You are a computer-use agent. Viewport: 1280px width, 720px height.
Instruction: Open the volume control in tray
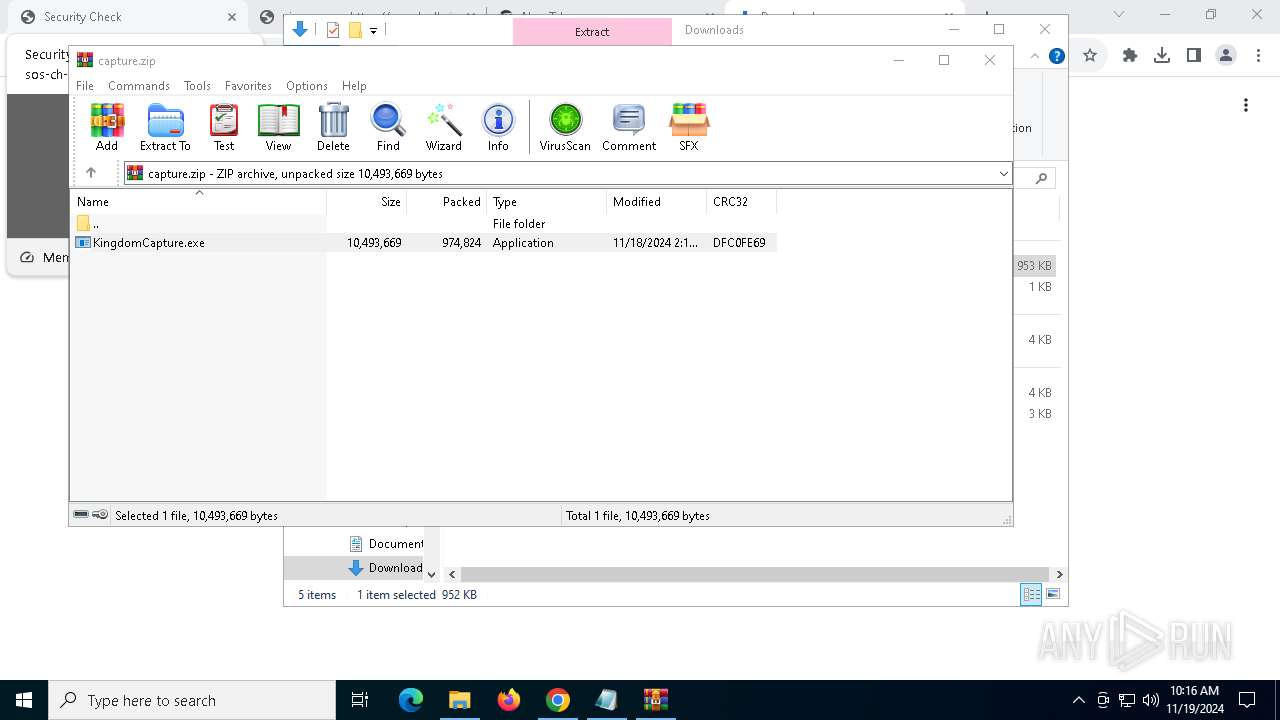[1151, 700]
